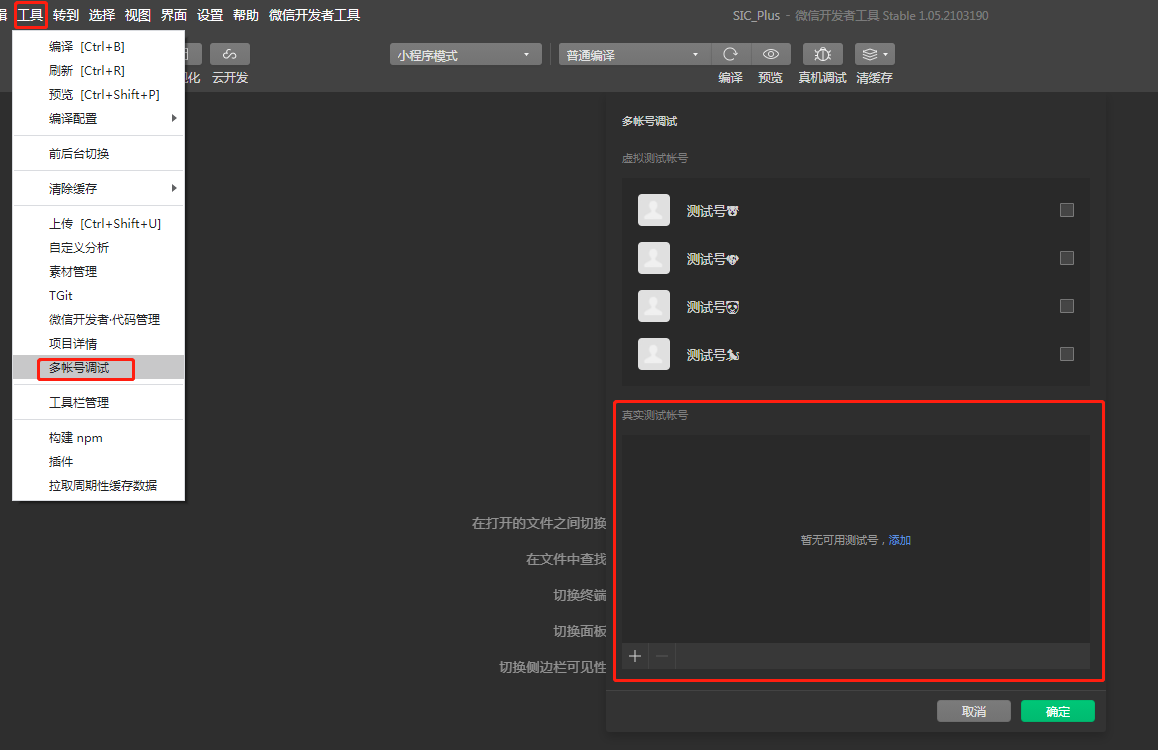Click avatar of second virtual test account
1158x750 pixels.
coord(654,258)
